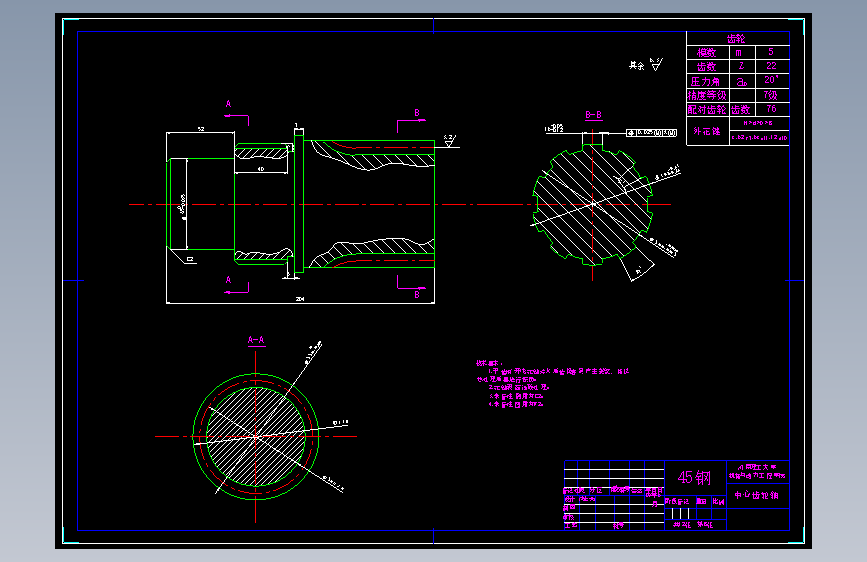This screenshot has width=867, height=562.
Task: Select the '其余' surface finish note
Action: [x=636, y=66]
